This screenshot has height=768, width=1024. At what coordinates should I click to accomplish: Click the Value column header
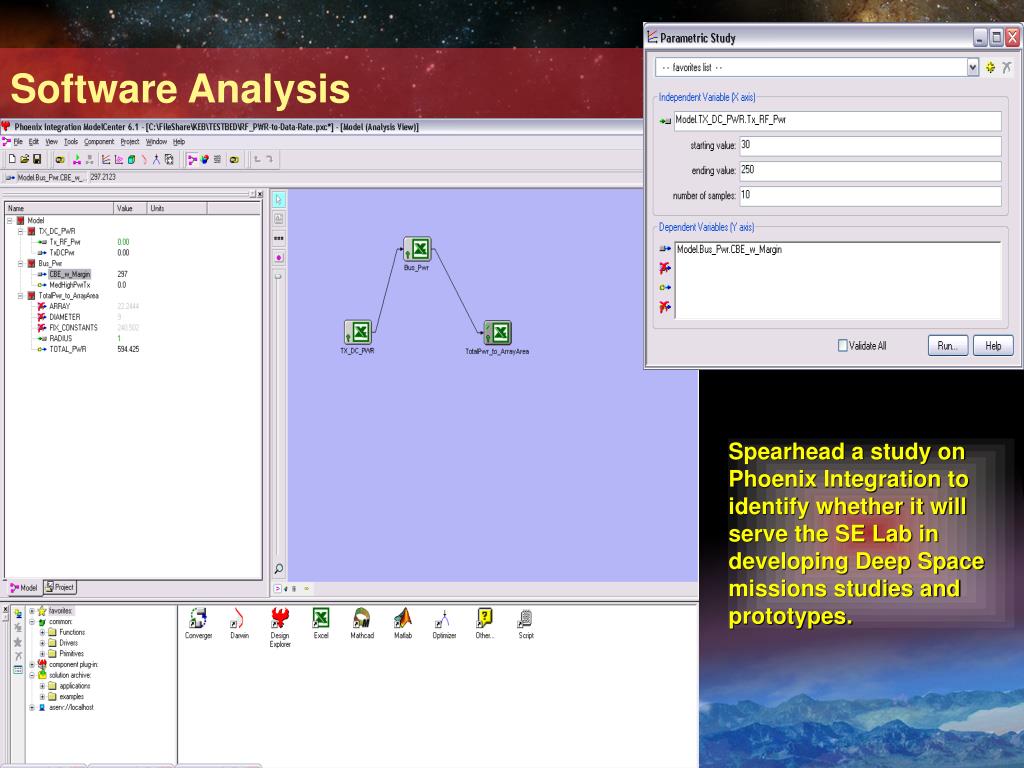tap(130, 208)
